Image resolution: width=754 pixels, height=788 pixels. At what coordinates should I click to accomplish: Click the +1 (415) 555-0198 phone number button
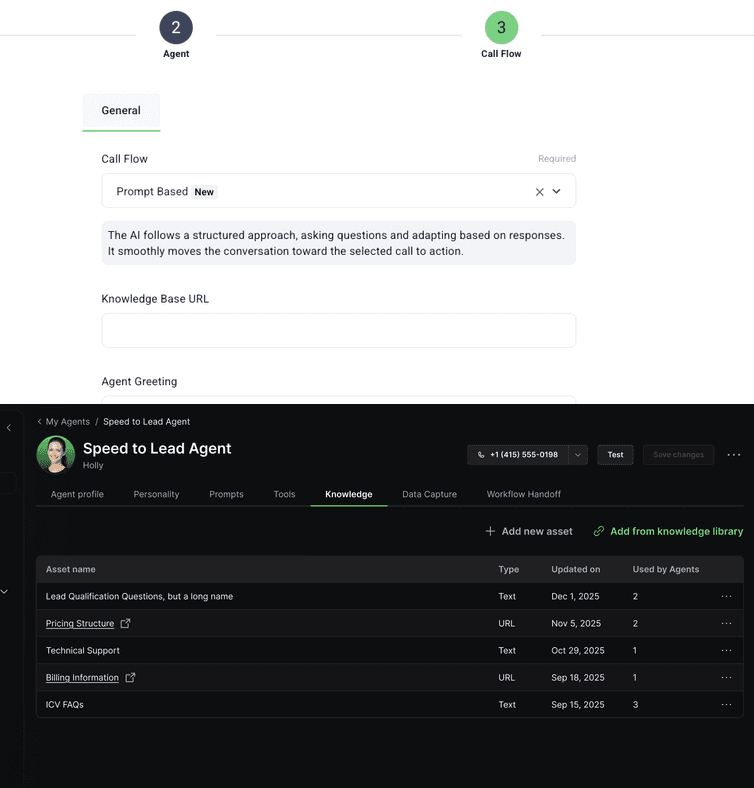click(518, 455)
